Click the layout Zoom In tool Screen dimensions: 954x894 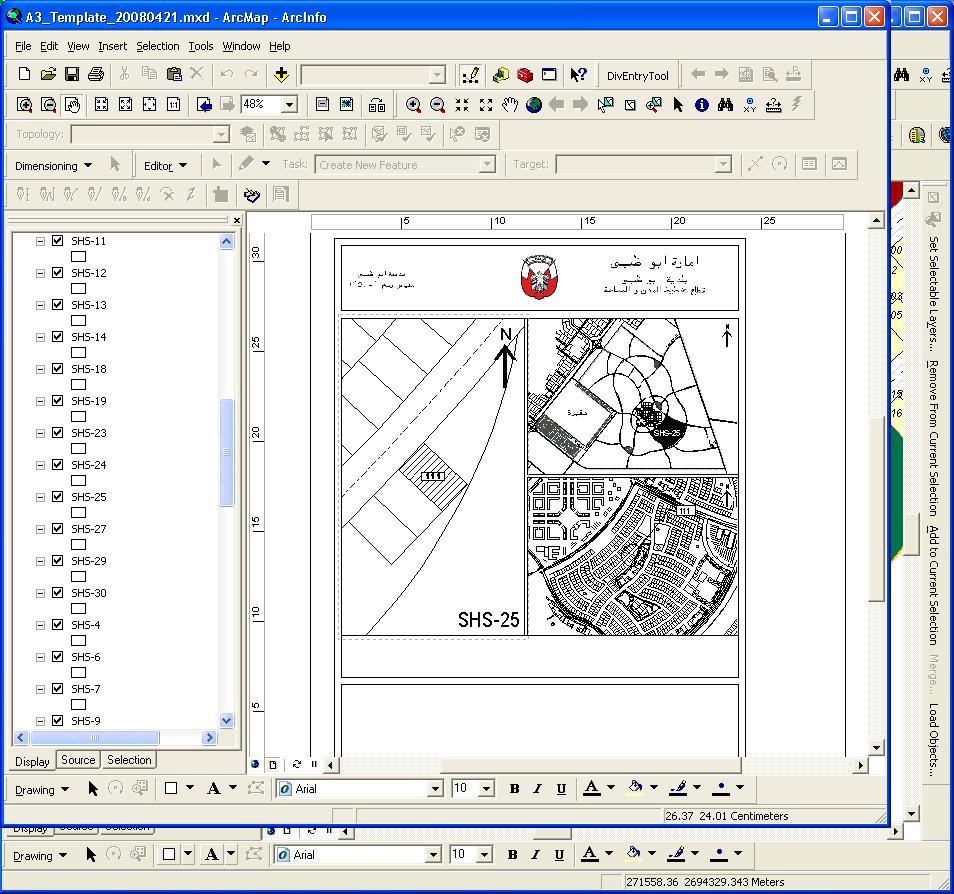tap(24, 105)
